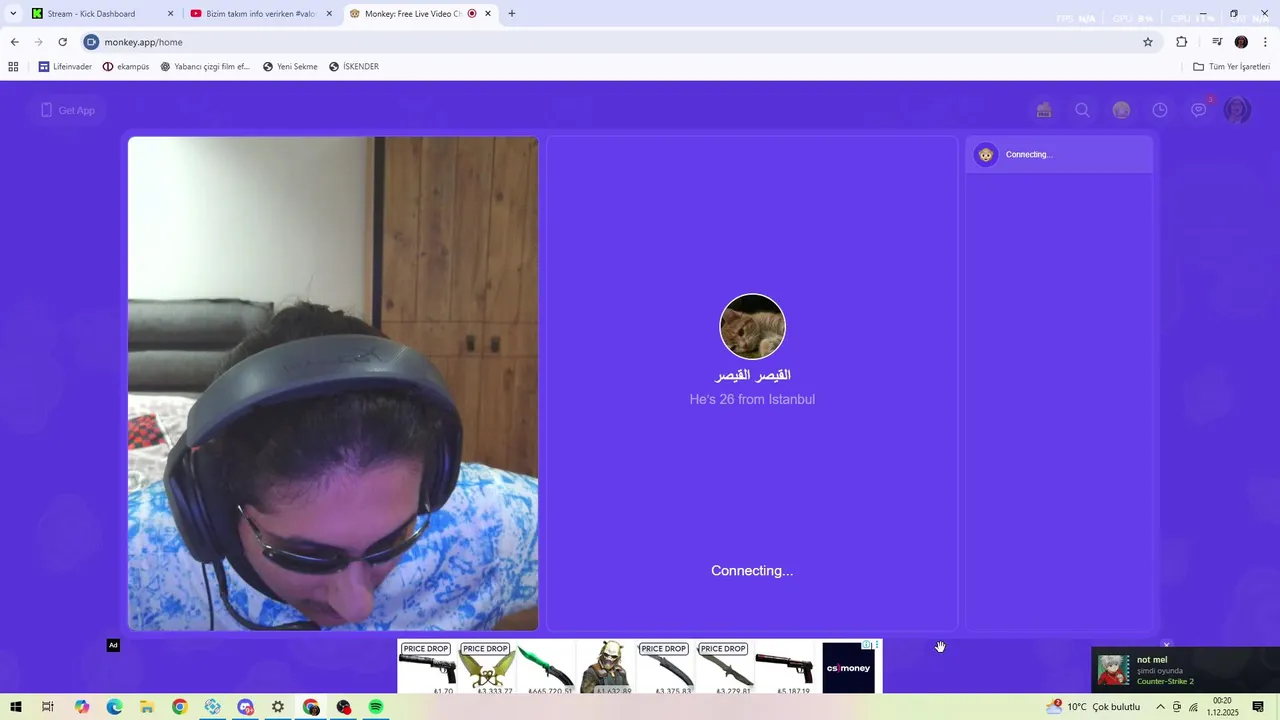Viewport: 1280px width, 720px height.
Task: Open the Chrome profile avatar
Action: [x=1241, y=42]
